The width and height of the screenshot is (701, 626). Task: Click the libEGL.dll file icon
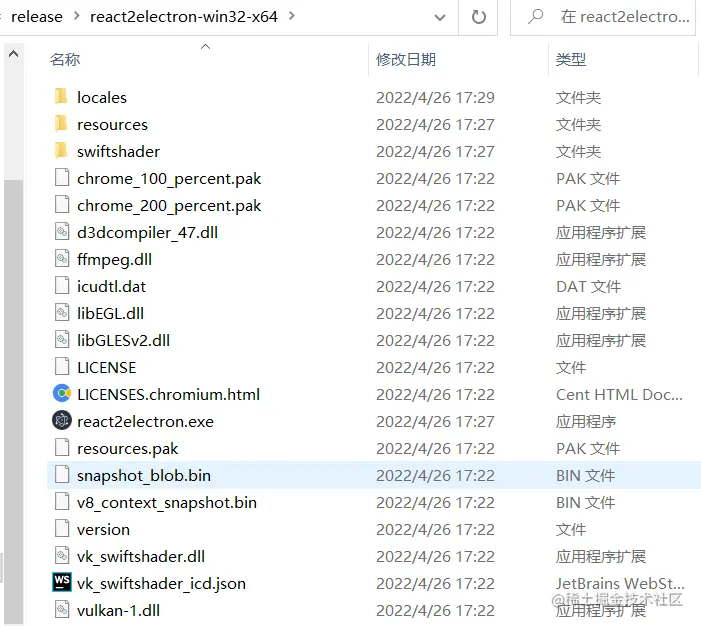62,313
